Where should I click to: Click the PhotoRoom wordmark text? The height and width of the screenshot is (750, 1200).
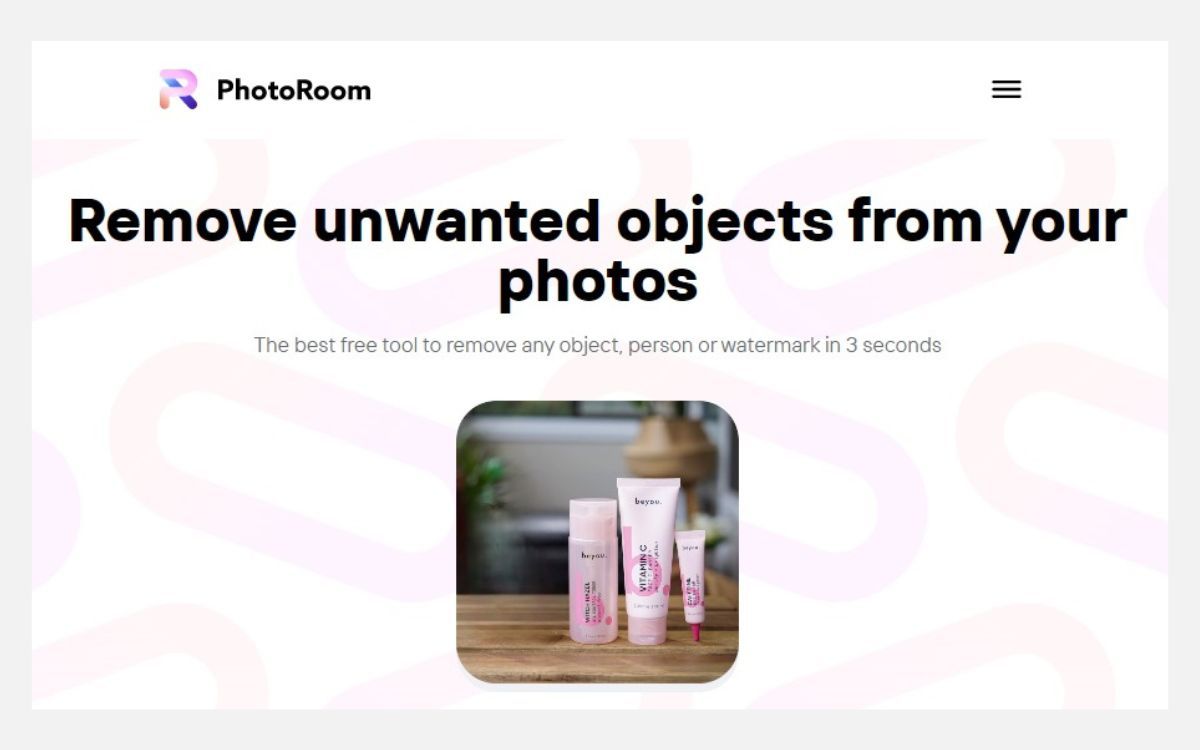point(294,90)
